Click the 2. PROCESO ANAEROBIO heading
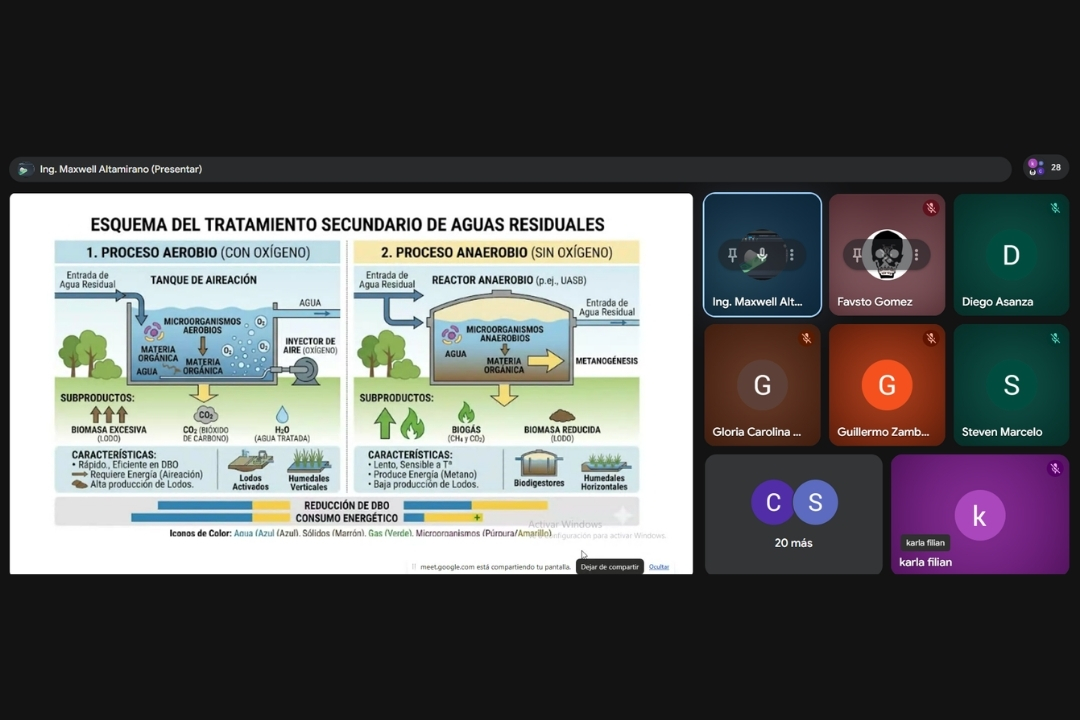Screen dimensions: 1080x720 pos(497,252)
